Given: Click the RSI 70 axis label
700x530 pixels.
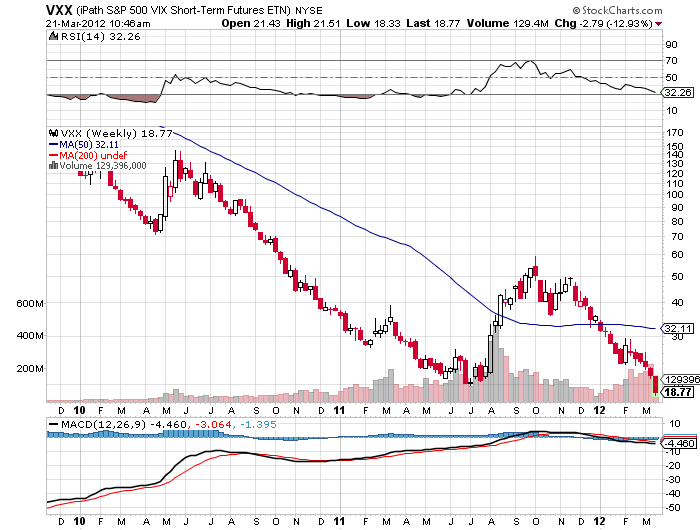Looking at the screenshot, I should click(x=671, y=60).
